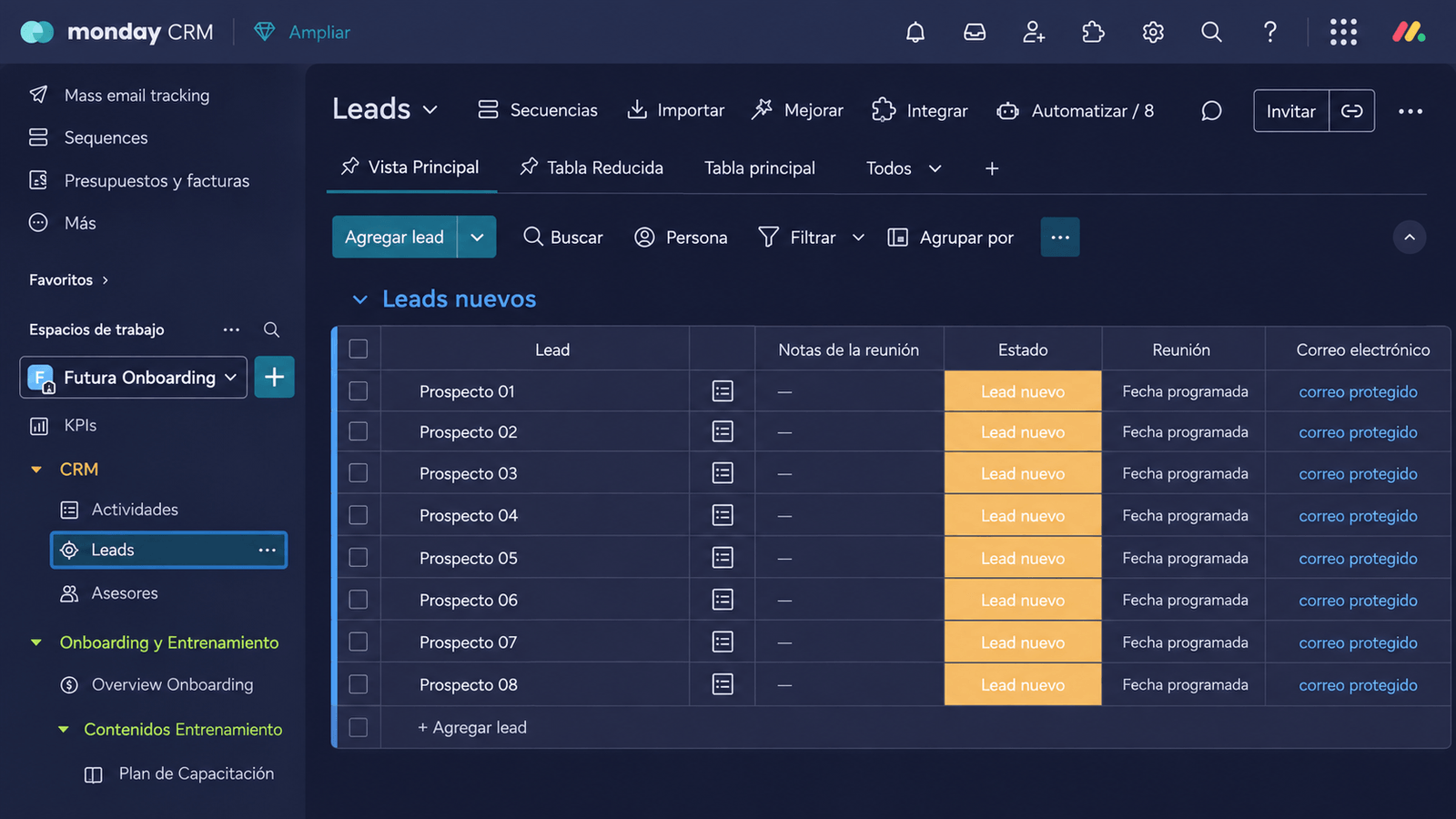Collapse the toolbar with the up-arrow button
This screenshot has height=819, width=1456.
[x=1410, y=238]
